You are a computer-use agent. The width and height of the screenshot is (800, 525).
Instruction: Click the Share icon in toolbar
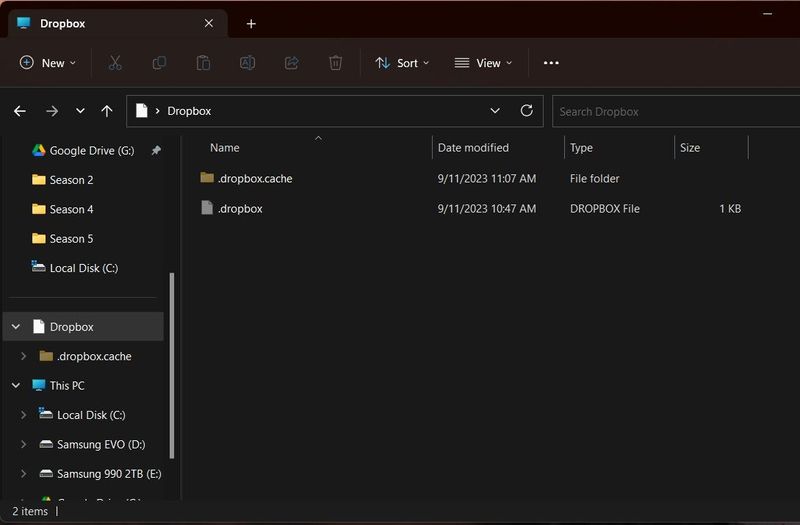[x=291, y=63]
